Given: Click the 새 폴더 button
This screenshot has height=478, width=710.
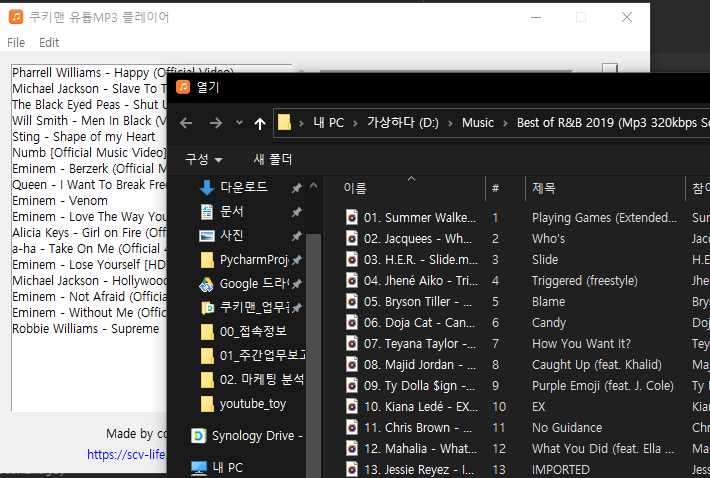Looking at the screenshot, I should tap(273, 159).
